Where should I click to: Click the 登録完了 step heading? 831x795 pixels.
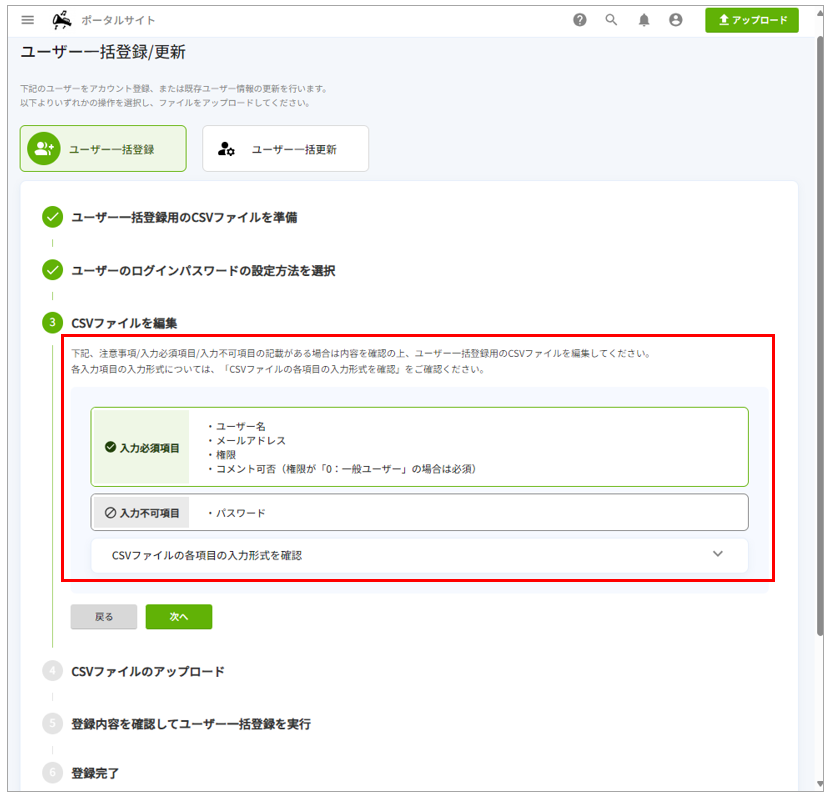[x=95, y=773]
